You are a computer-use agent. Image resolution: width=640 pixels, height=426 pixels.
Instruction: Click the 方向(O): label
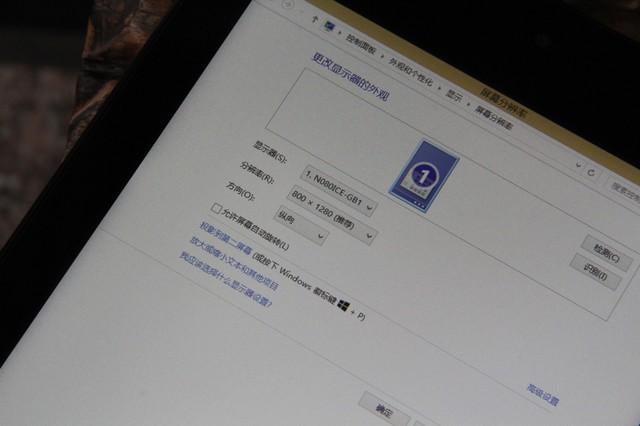[240, 191]
